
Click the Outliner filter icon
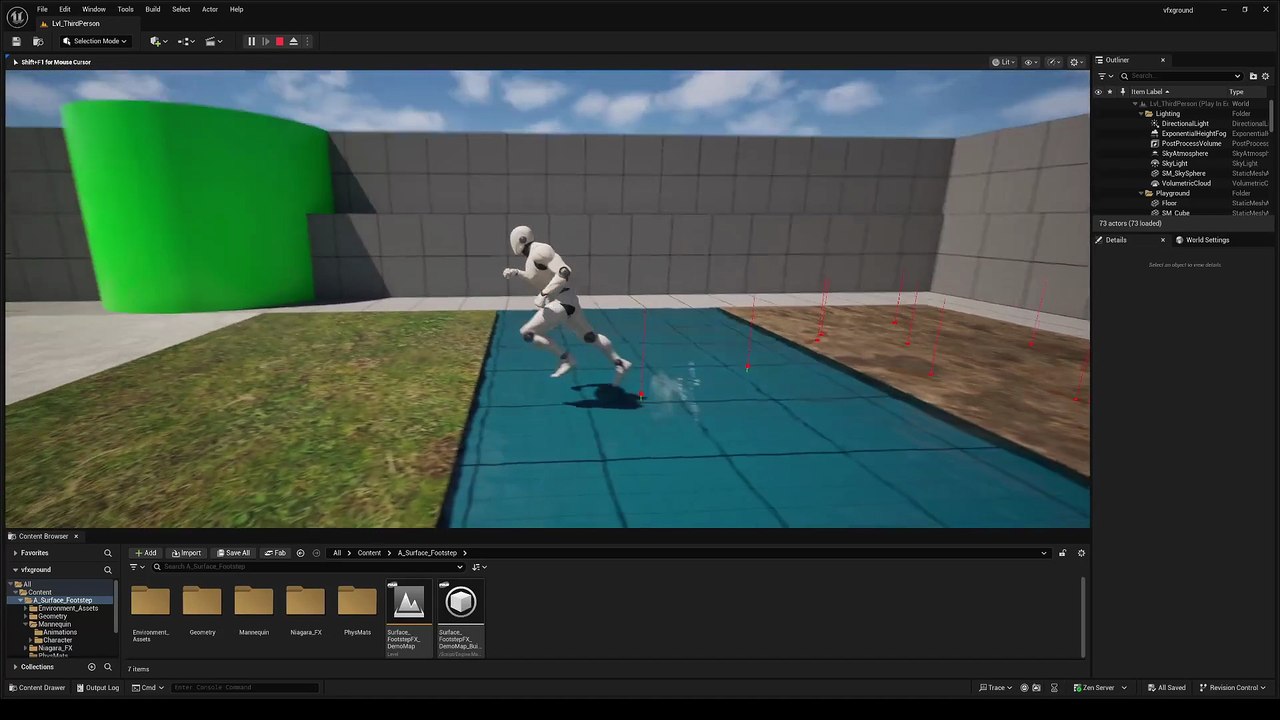click(x=1104, y=76)
